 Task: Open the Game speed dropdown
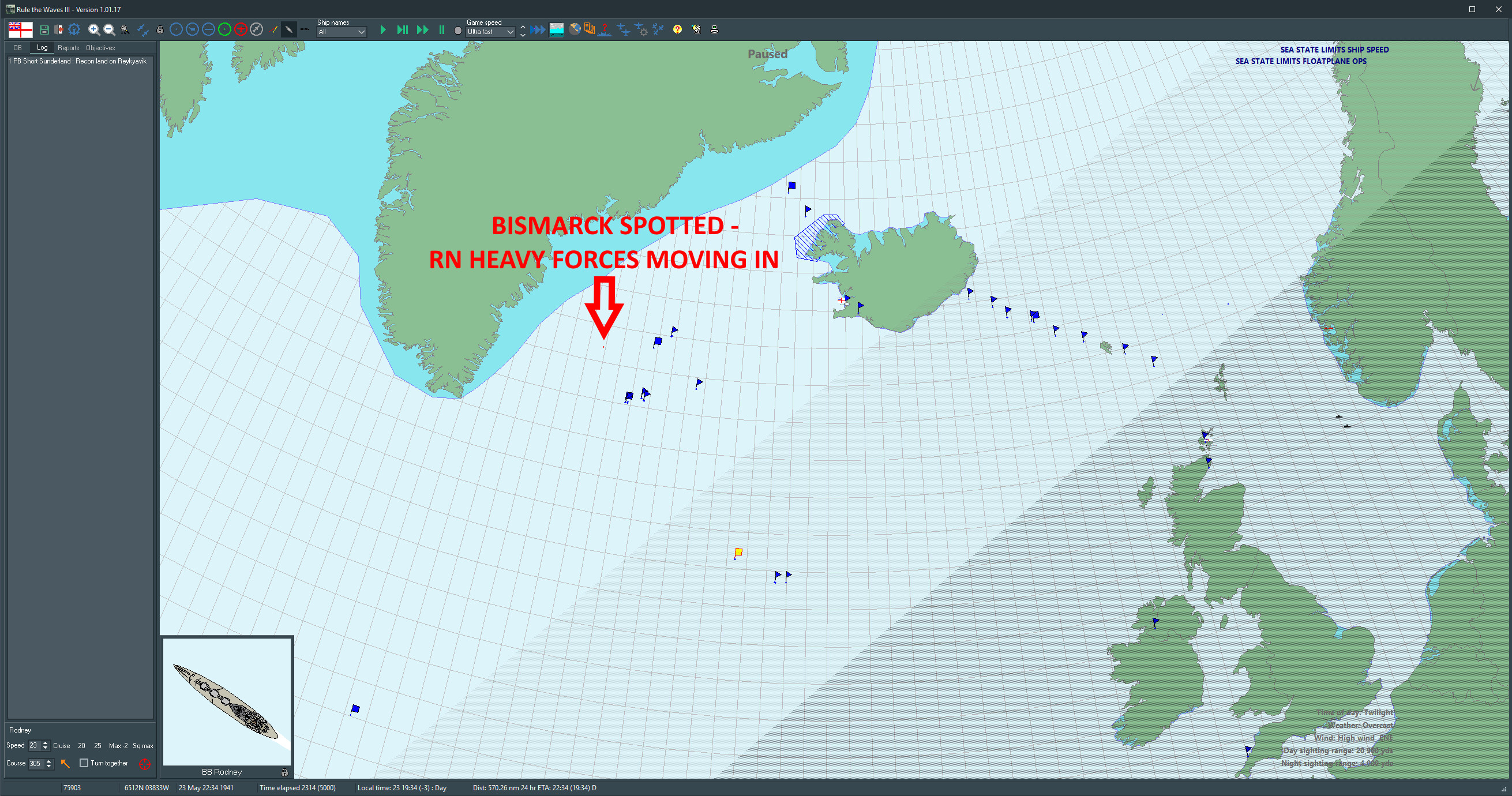pos(491,32)
